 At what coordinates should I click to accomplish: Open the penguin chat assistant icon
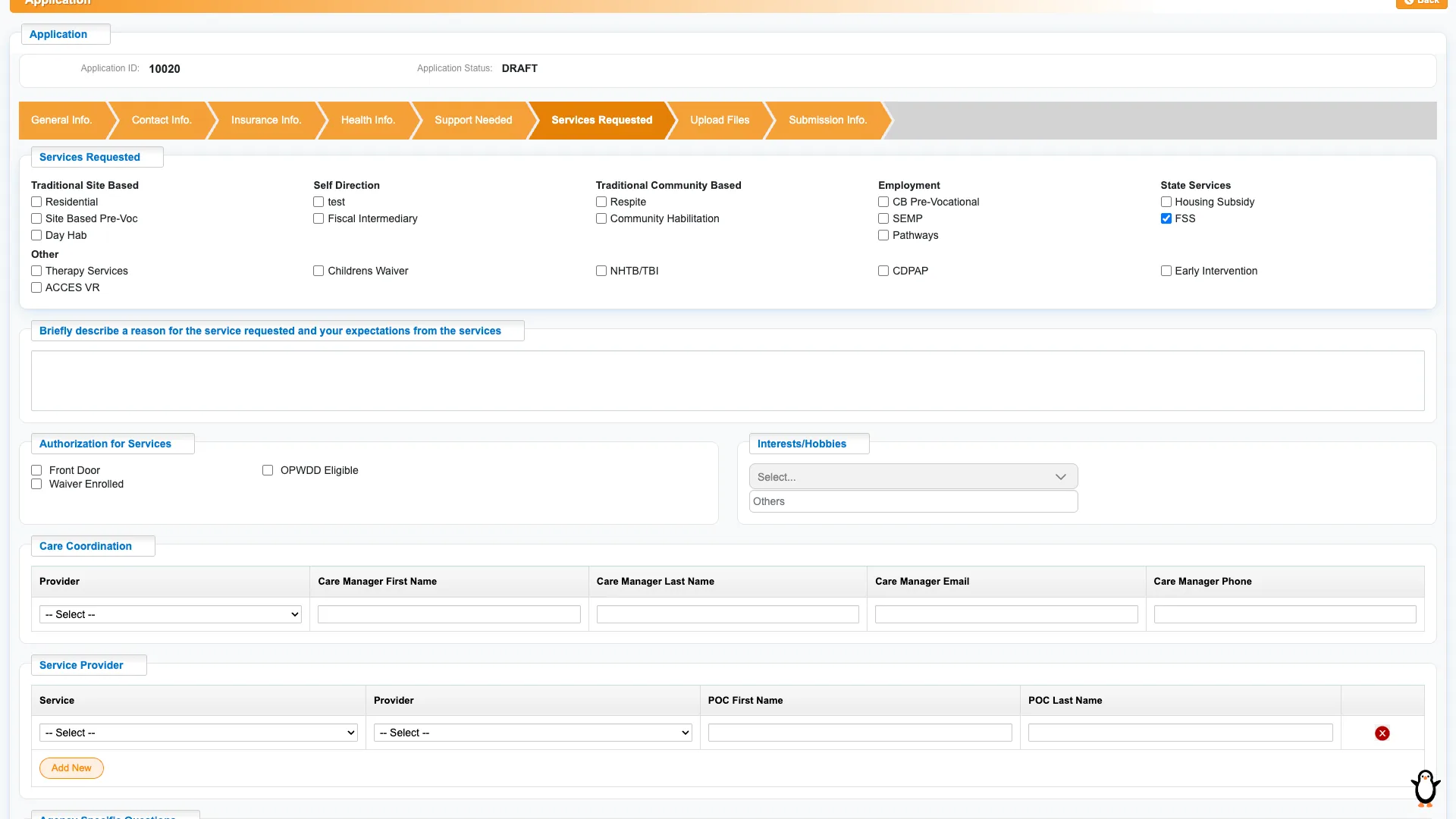(x=1425, y=788)
